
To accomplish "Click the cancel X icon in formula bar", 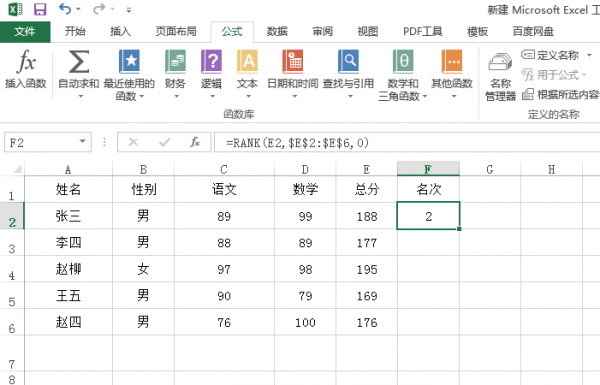I will tap(134, 142).
